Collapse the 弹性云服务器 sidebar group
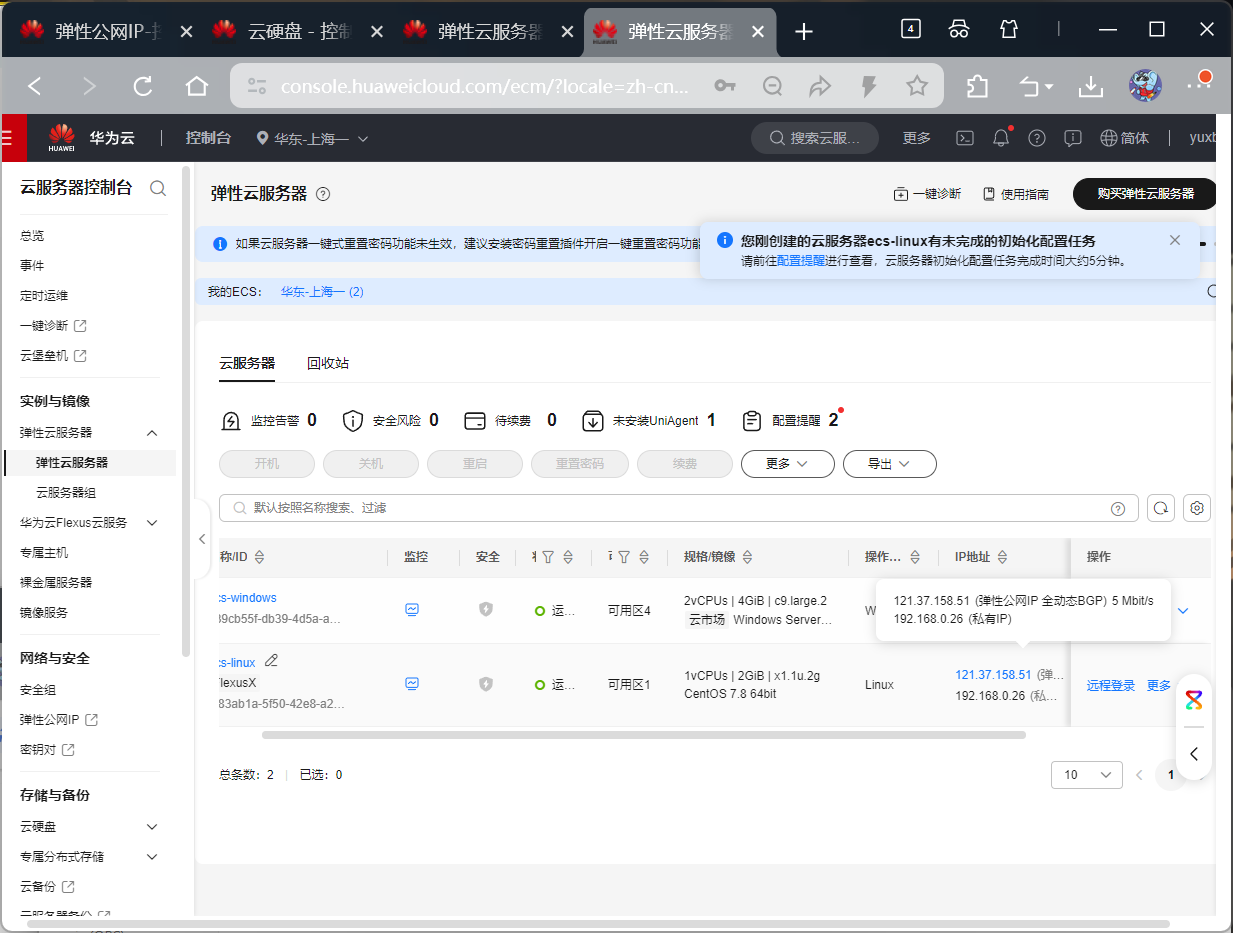 (152, 433)
